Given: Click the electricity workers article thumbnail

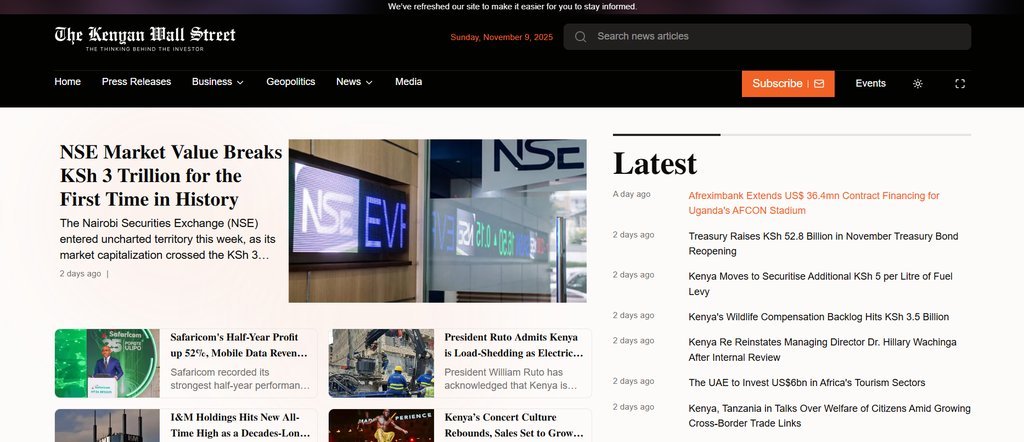Looking at the screenshot, I should tap(381, 363).
